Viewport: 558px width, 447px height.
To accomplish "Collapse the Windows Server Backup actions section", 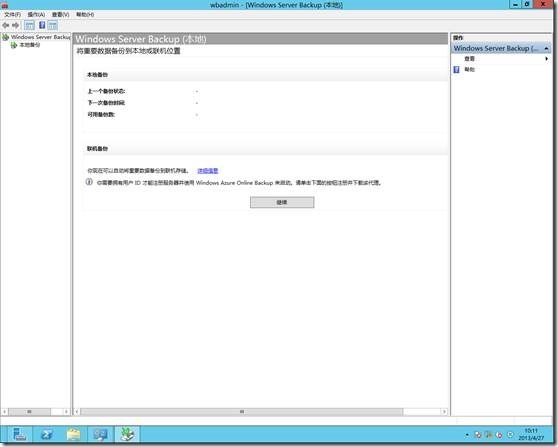I will pos(547,48).
